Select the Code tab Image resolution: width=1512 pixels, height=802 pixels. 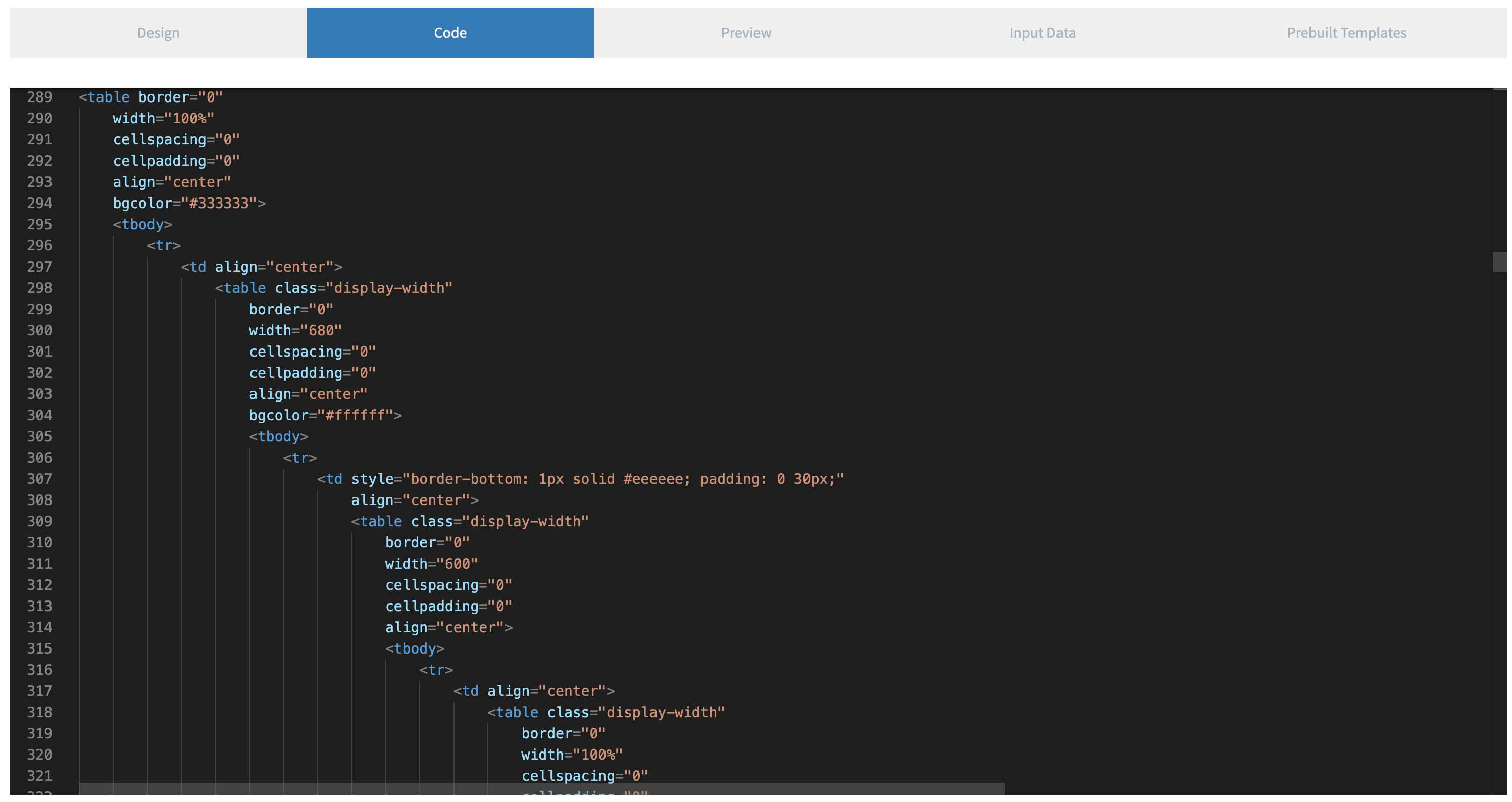click(450, 33)
